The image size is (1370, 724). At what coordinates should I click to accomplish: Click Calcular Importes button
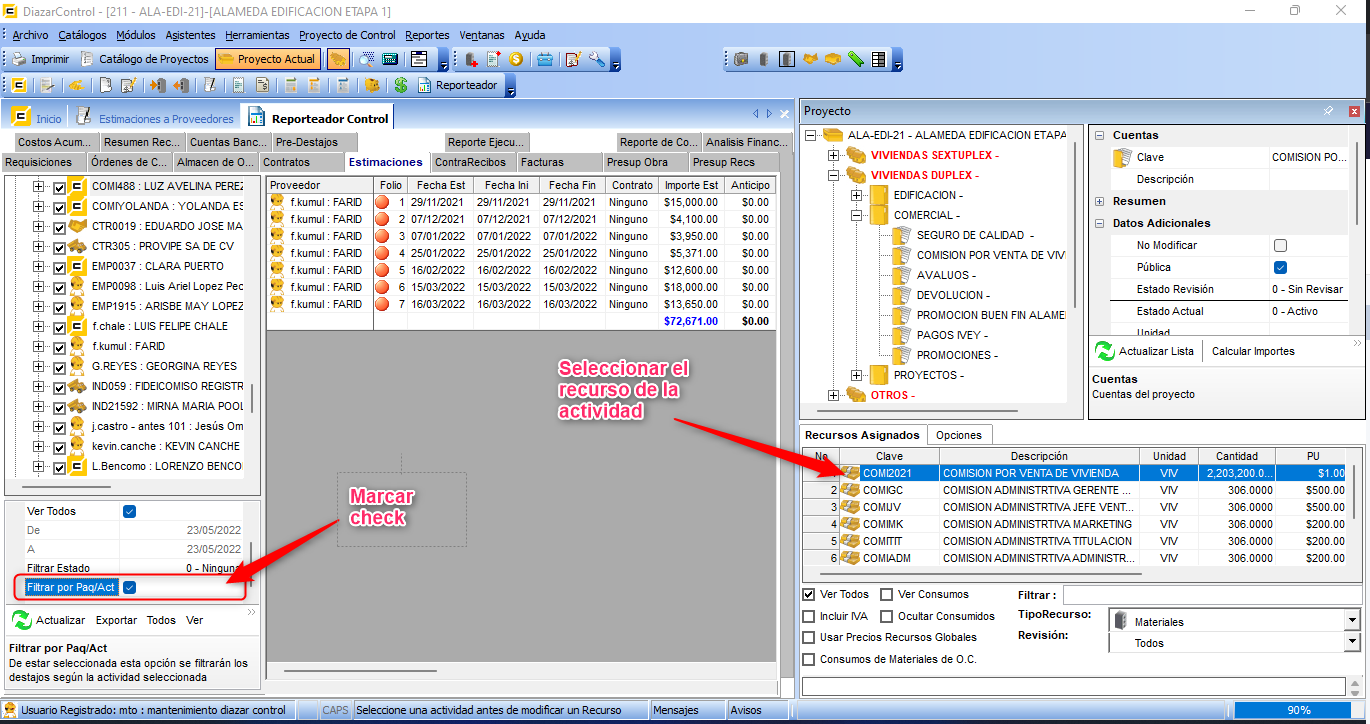click(x=1253, y=351)
